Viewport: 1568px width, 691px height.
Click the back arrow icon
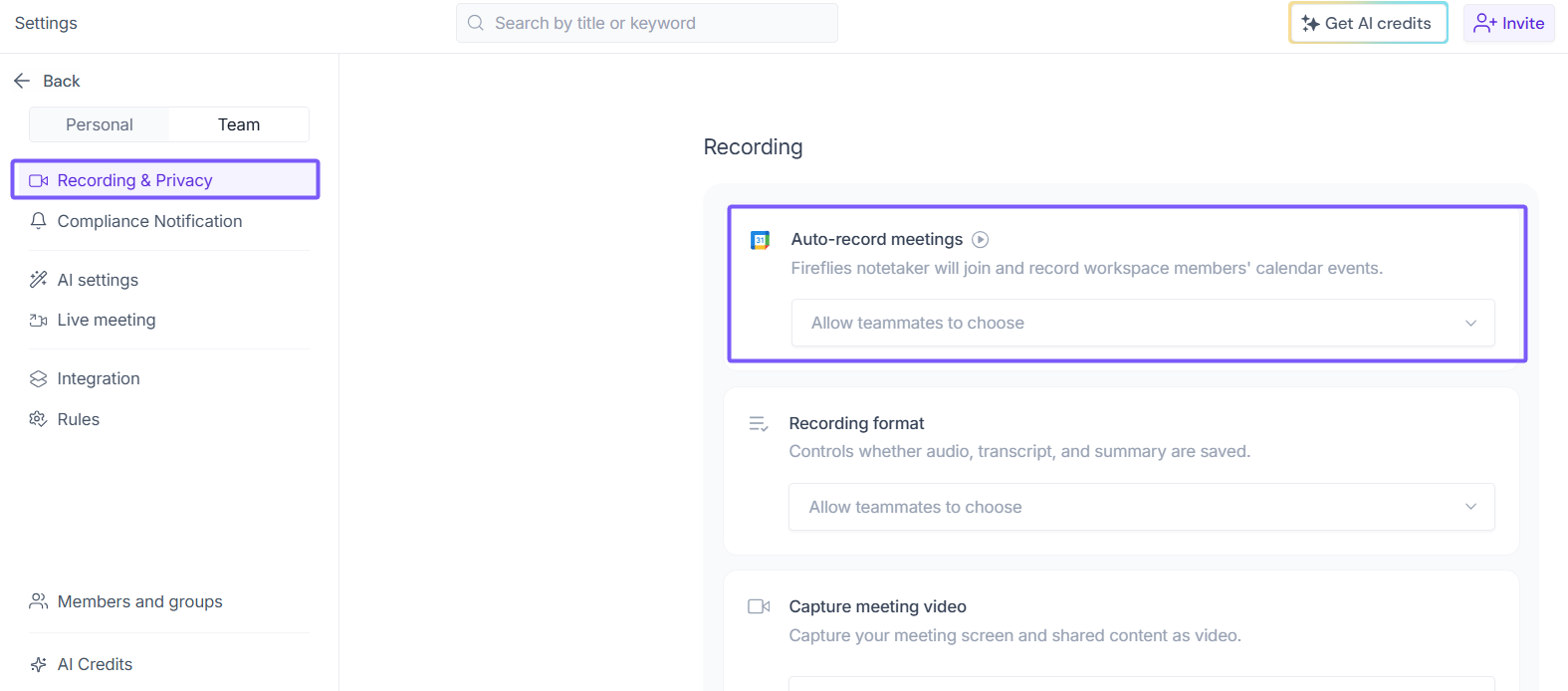[22, 81]
